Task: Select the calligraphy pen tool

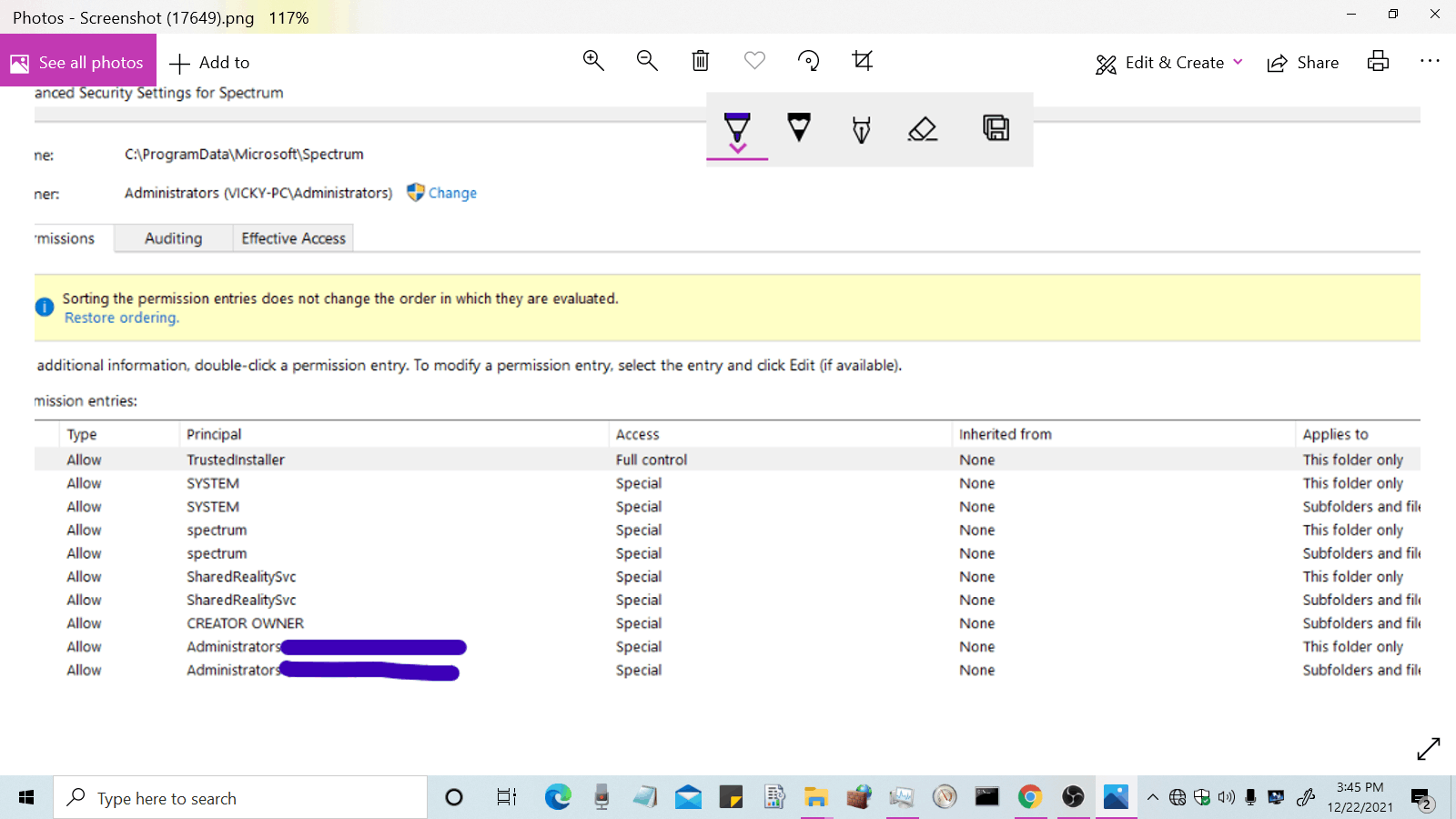Action: coord(861,129)
